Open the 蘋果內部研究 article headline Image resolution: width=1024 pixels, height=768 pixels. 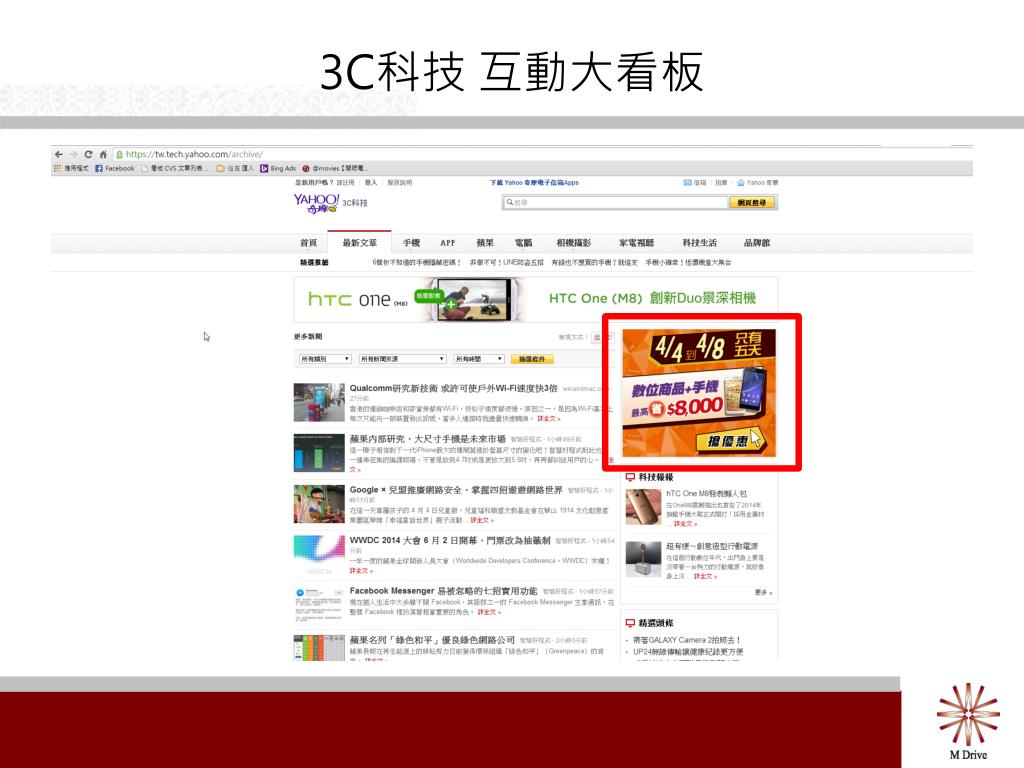click(428, 439)
